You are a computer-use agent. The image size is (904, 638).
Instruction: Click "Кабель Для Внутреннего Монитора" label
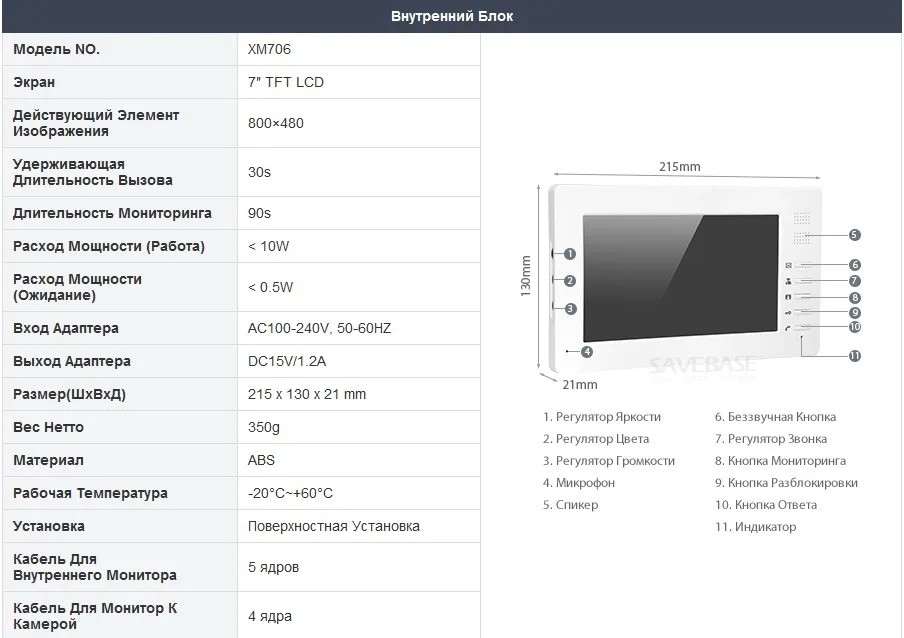95,567
